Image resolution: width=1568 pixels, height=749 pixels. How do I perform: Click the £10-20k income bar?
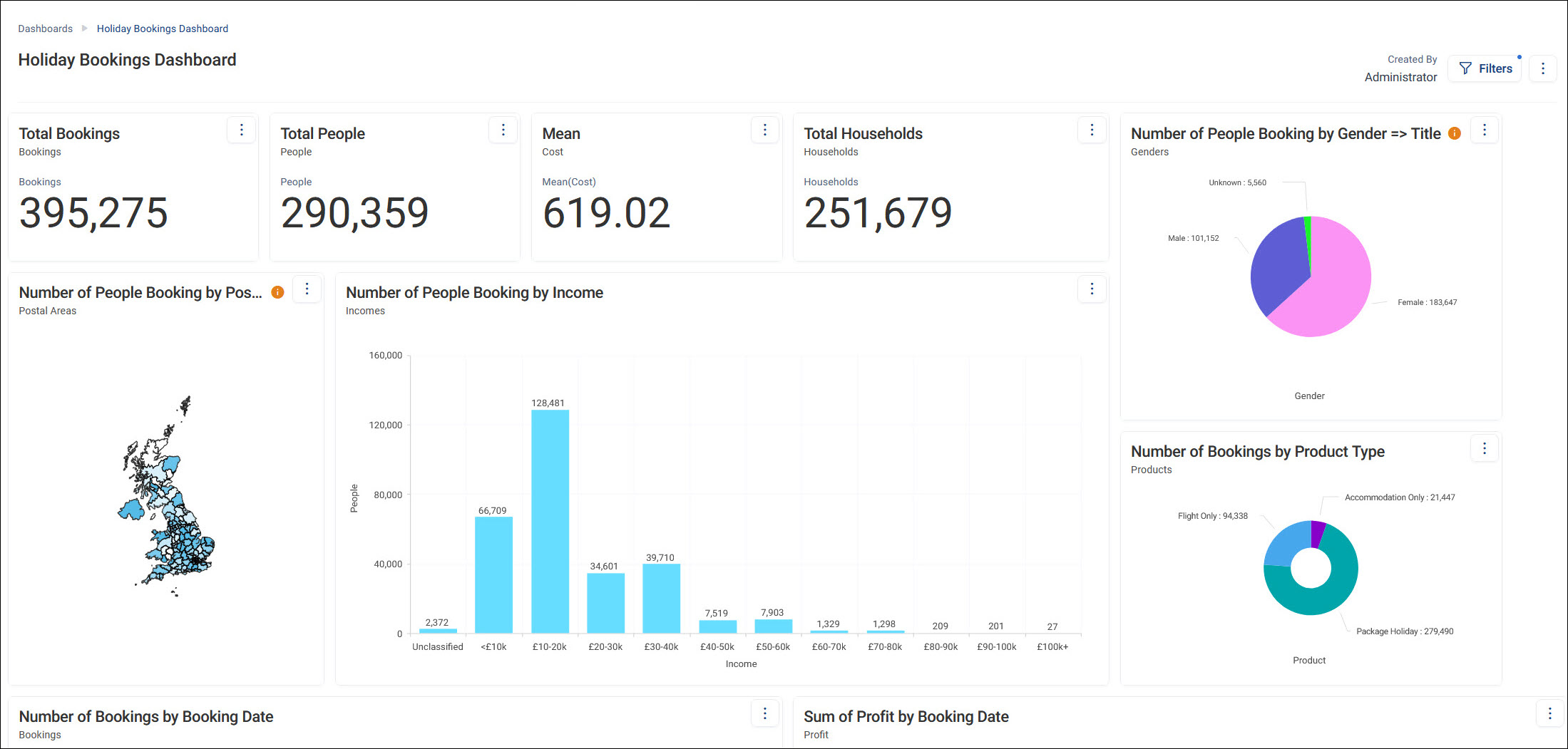point(550,522)
